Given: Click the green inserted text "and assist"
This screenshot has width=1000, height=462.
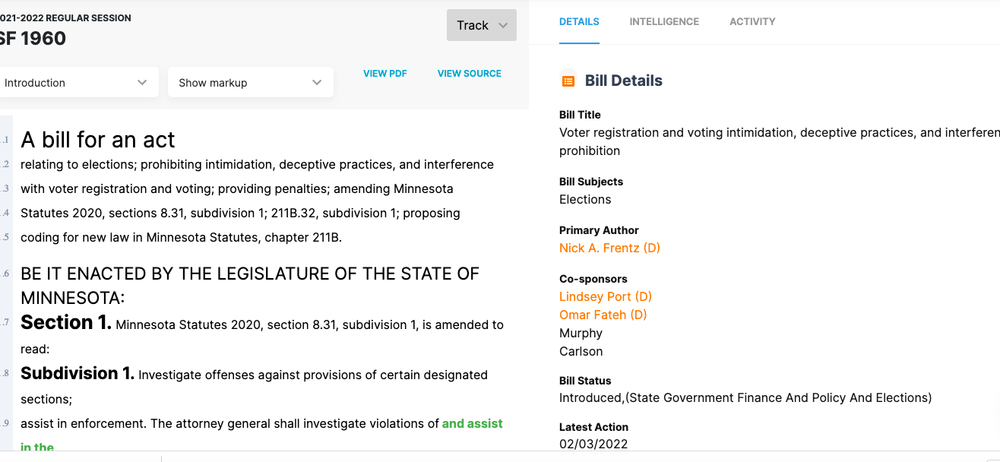Looking at the screenshot, I should (x=472, y=424).
